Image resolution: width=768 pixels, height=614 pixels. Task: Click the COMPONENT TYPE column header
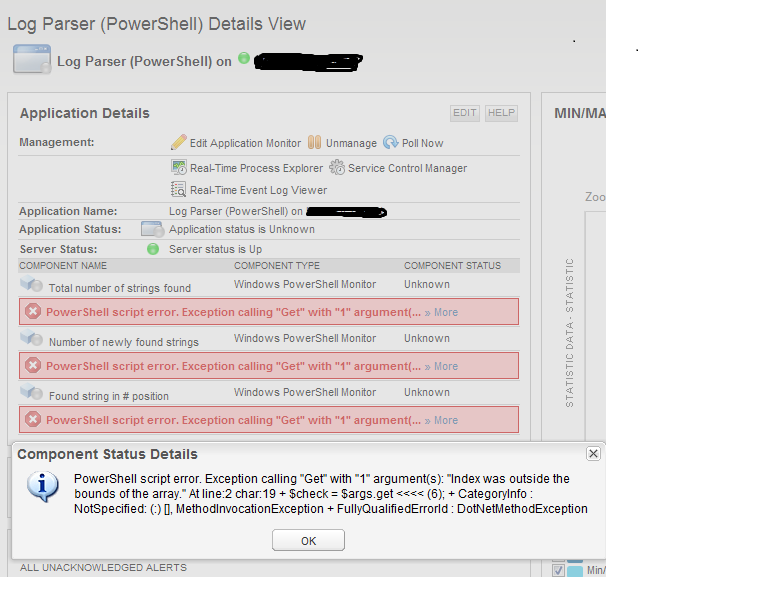coord(277,266)
